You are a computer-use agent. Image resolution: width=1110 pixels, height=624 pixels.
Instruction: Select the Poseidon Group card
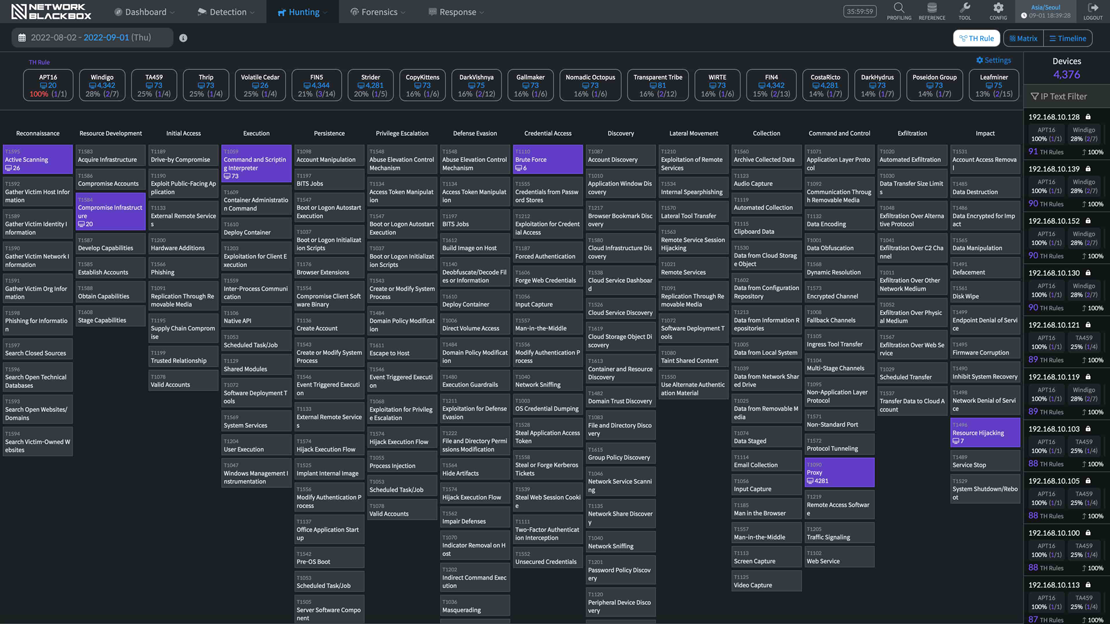[934, 85]
